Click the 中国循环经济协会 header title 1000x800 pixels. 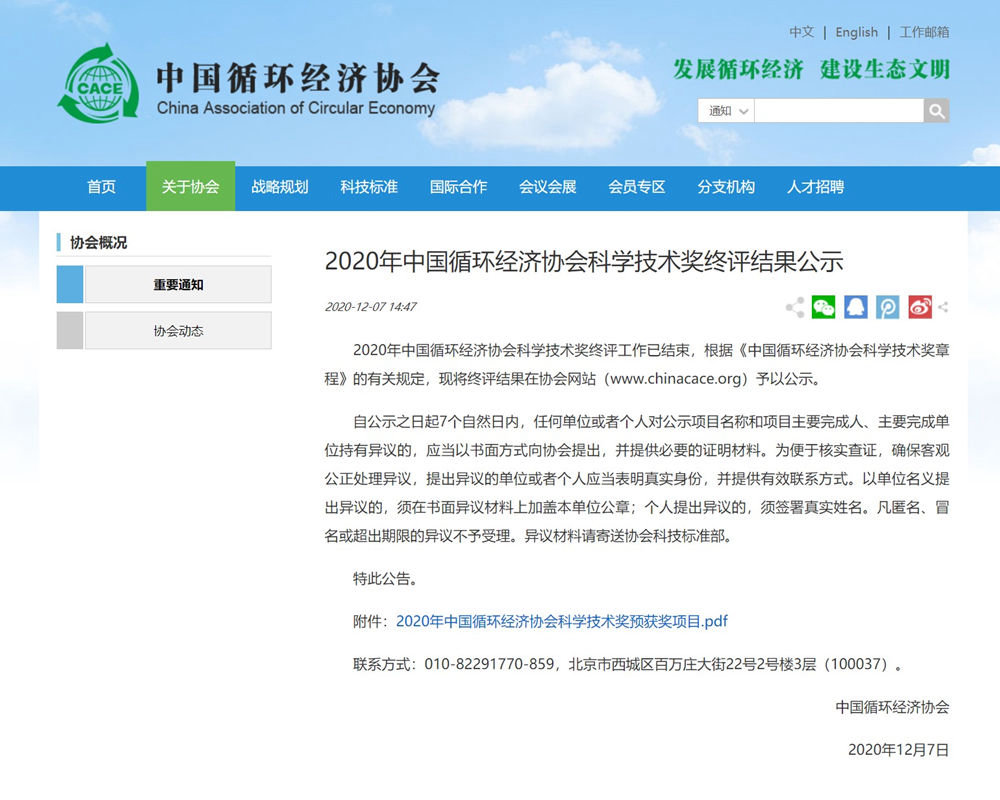coord(298,78)
